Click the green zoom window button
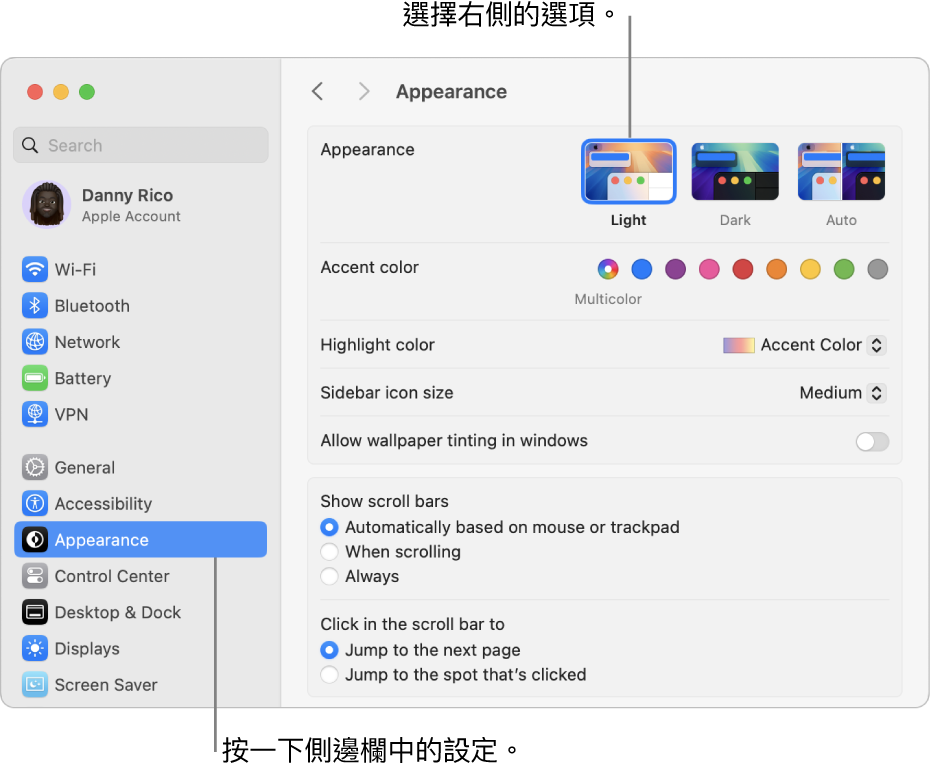Viewport: 931px width, 771px height. (x=87, y=92)
